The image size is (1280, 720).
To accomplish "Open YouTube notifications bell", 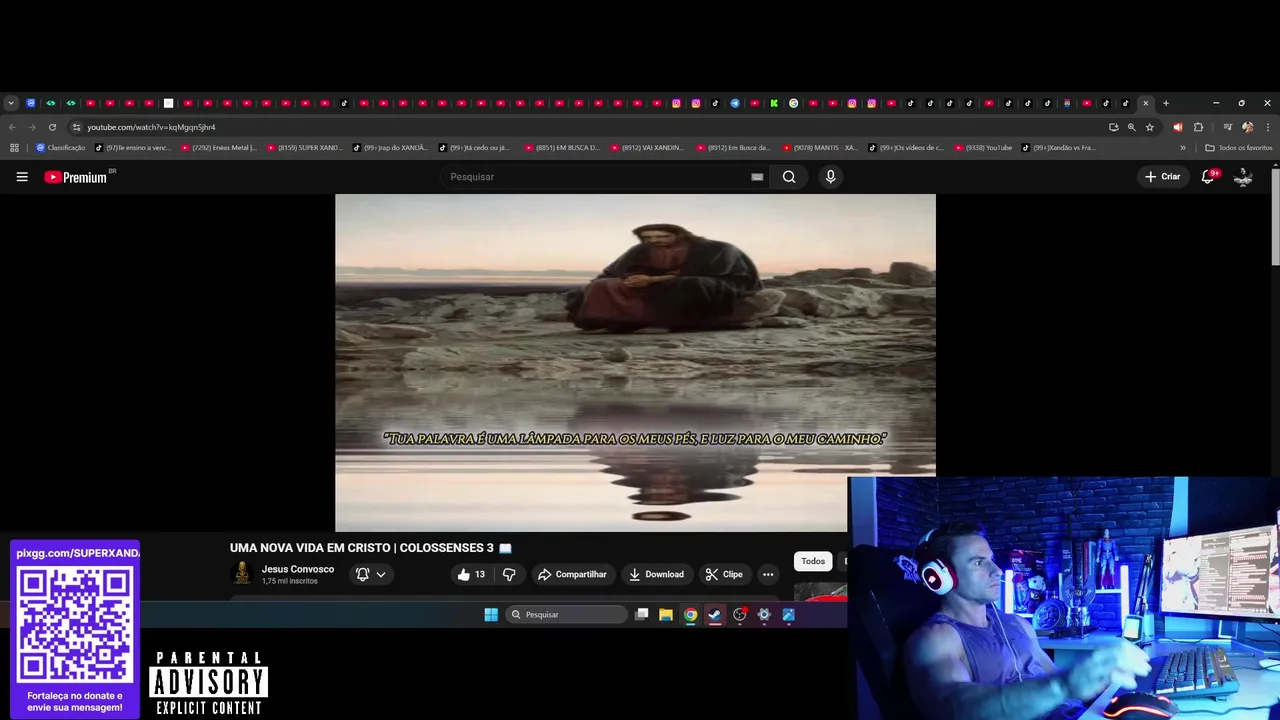I will tap(1208, 177).
